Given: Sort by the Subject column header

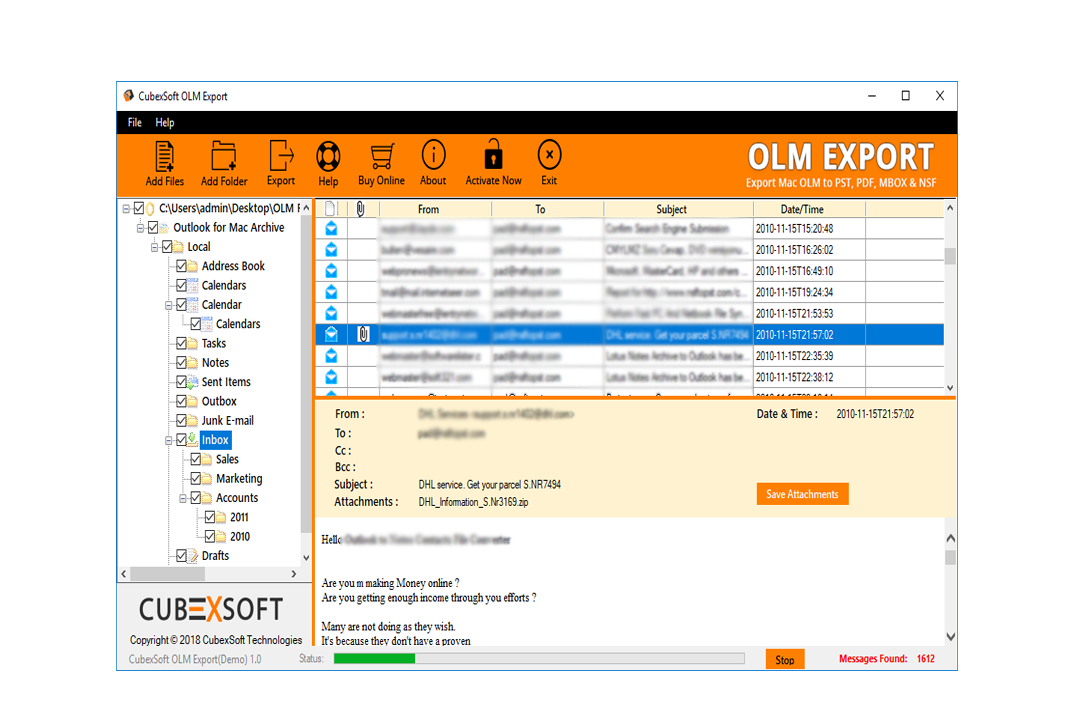Looking at the screenshot, I should click(671, 210).
